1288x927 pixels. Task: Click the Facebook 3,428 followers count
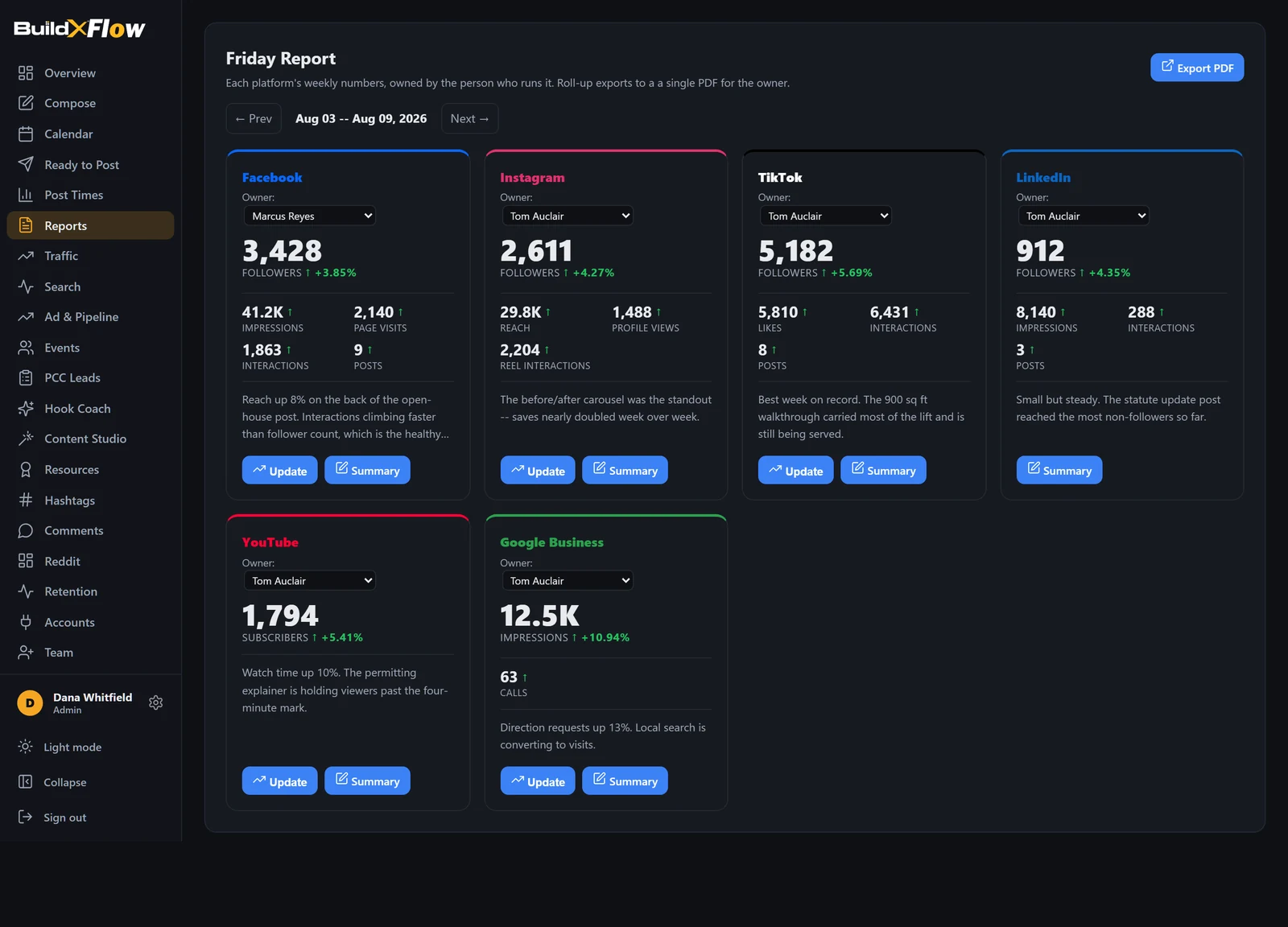pos(282,251)
